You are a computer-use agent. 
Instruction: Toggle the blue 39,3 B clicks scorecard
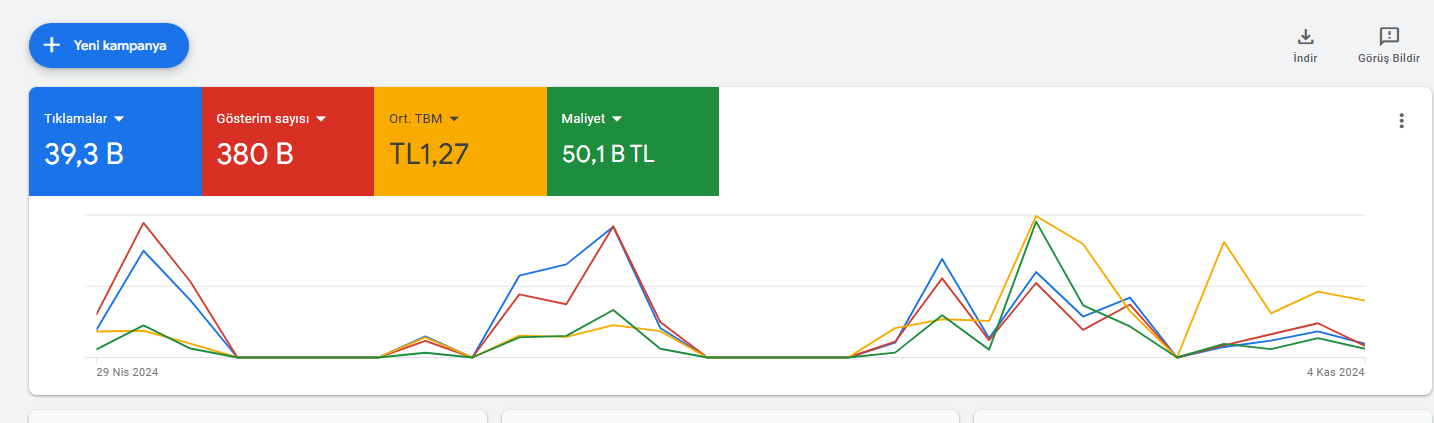115,141
